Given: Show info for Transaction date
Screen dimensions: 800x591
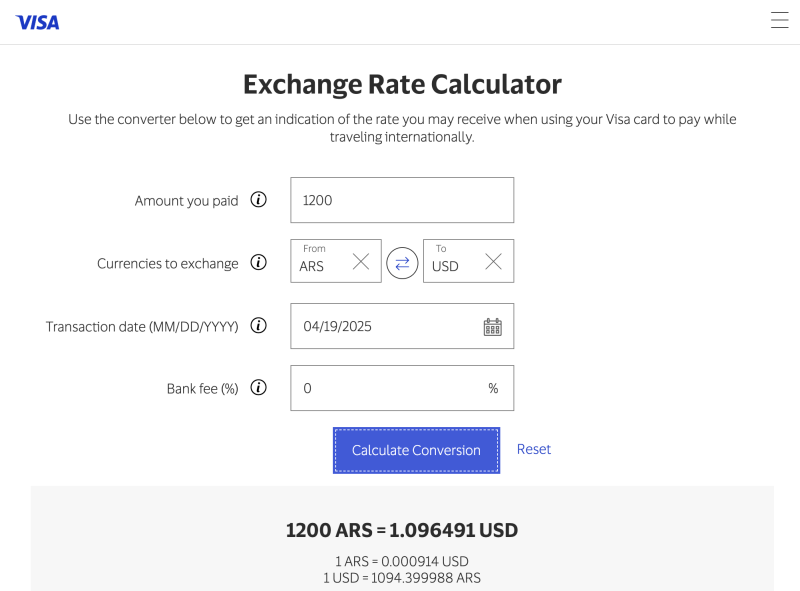Looking at the screenshot, I should pos(258,326).
